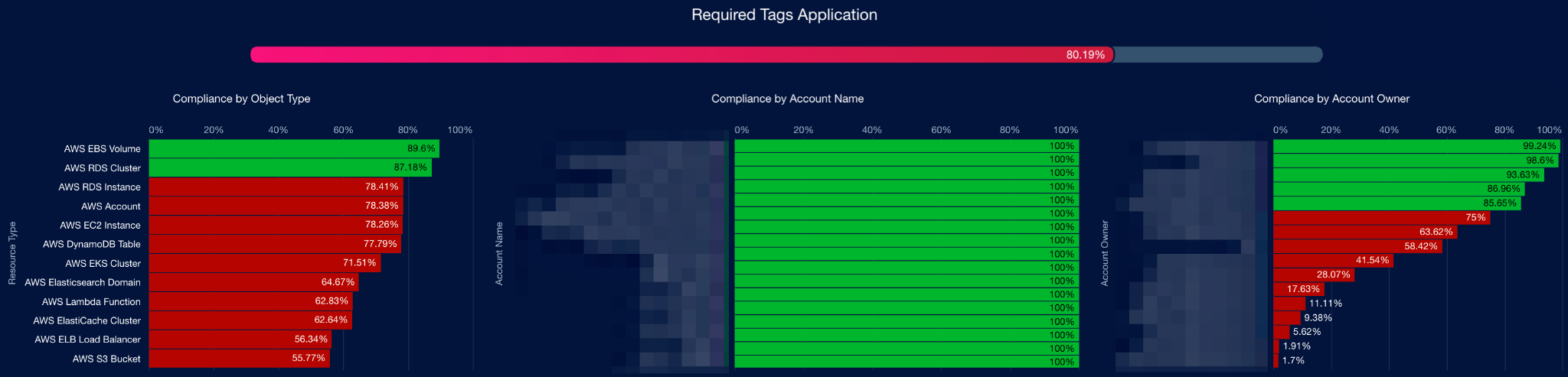Select the 98.6% account owner bar
This screenshot has width=1568, height=377.
coord(1416,161)
